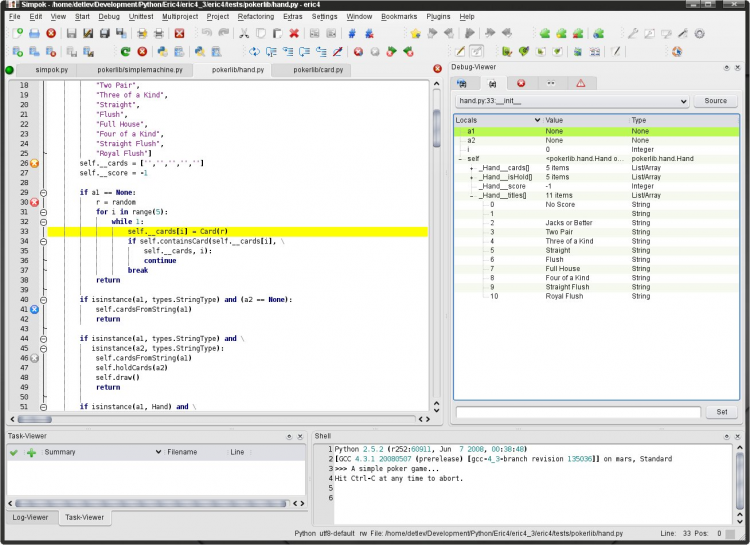
Task: Toggle the conditional breakpoint on line 26
Action: (x=34, y=163)
